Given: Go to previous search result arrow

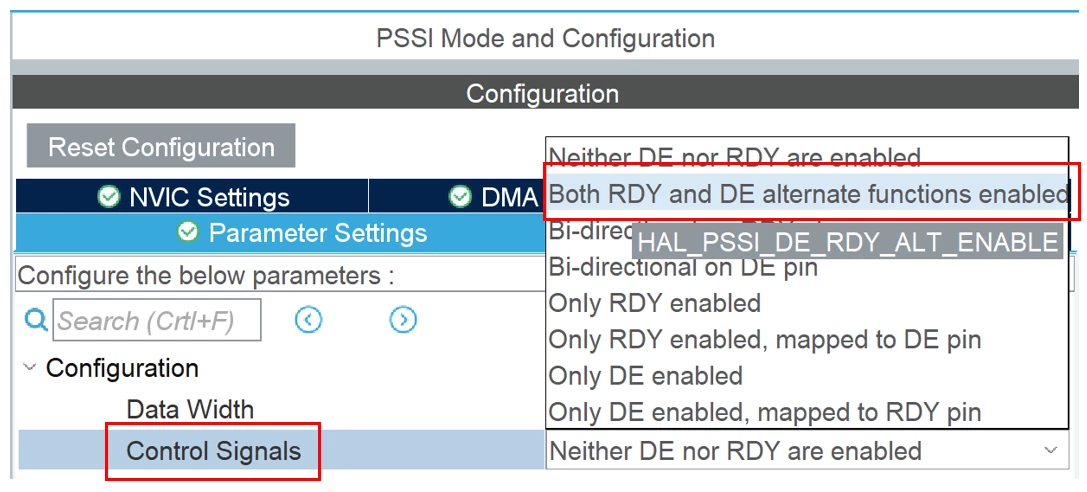Looking at the screenshot, I should (x=308, y=320).
